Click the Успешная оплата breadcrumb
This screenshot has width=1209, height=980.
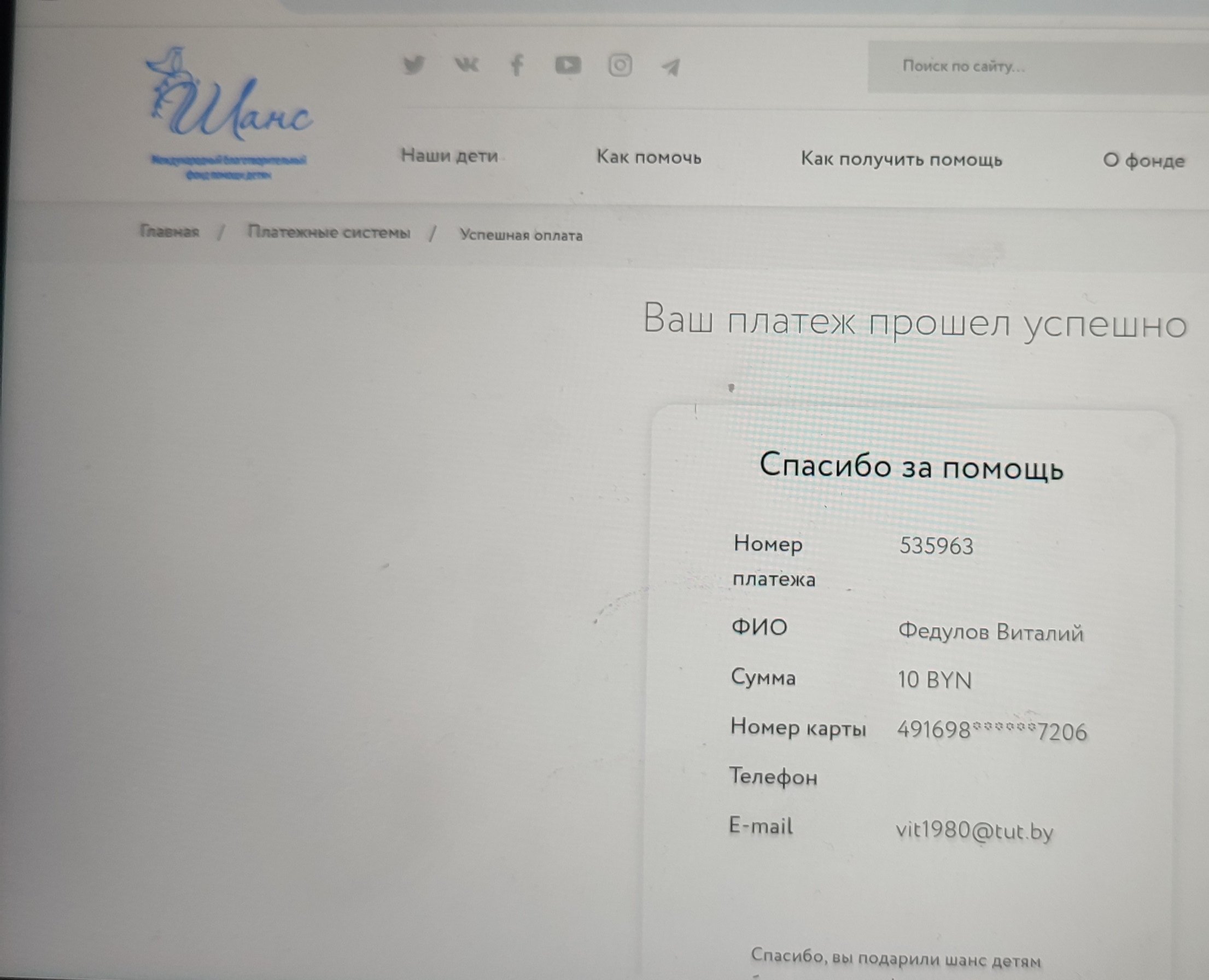(521, 235)
